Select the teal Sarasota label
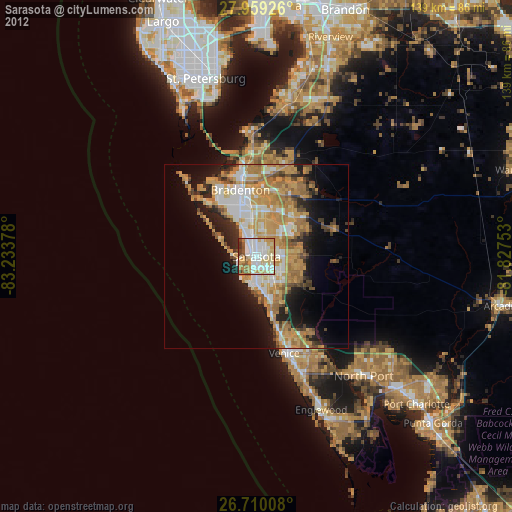This screenshot has width=512, height=512. pos(248,268)
